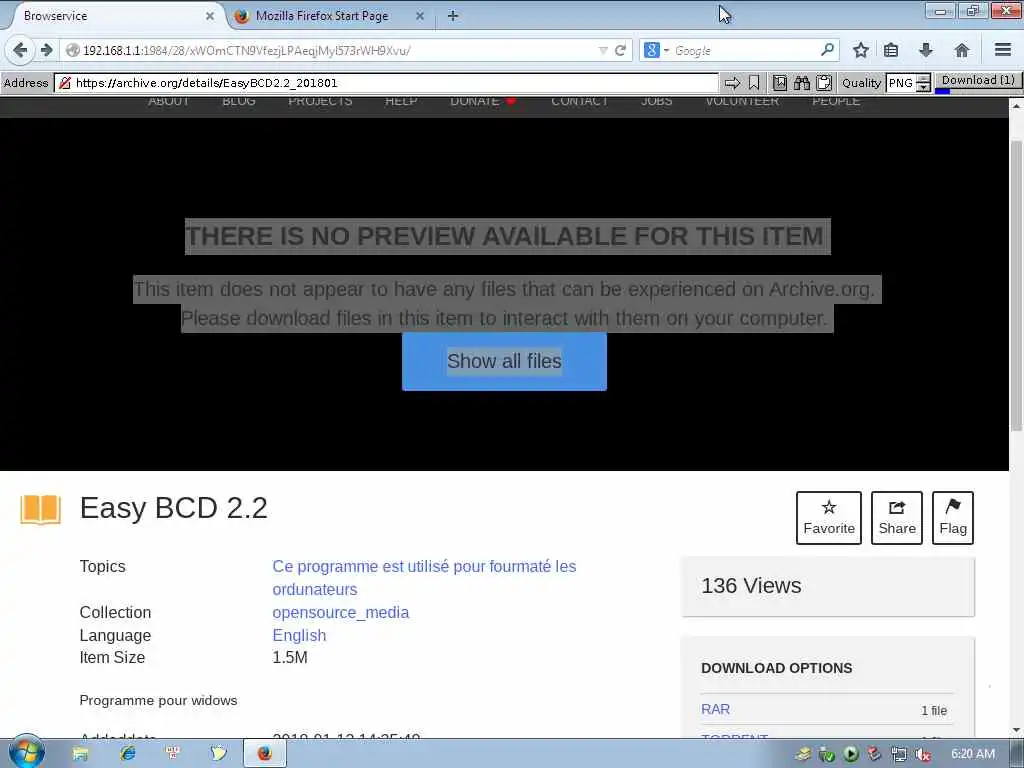
Task: Click the Browservice clipboard icon
Action: (x=824, y=83)
